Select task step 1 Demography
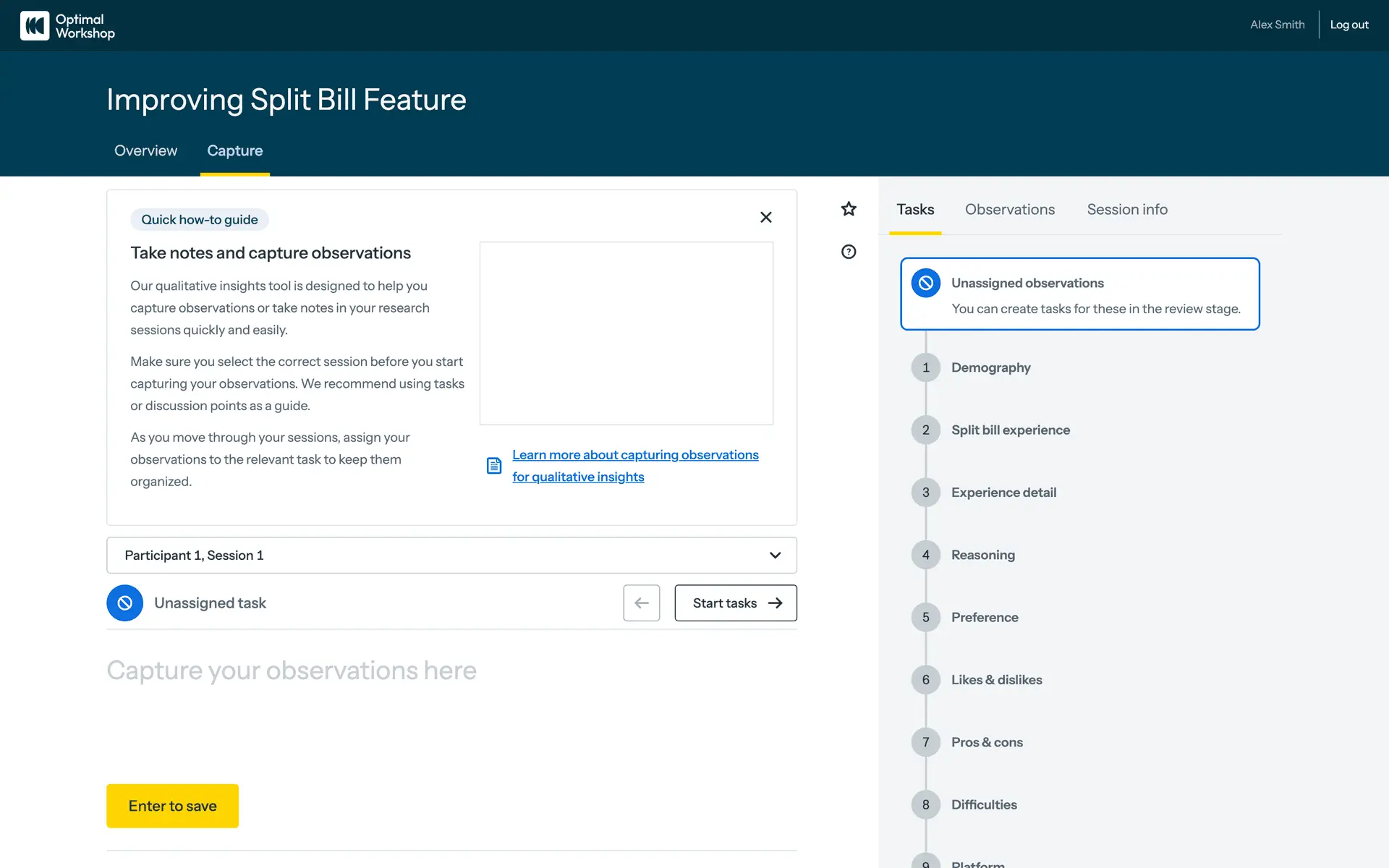The image size is (1389, 868). click(990, 367)
